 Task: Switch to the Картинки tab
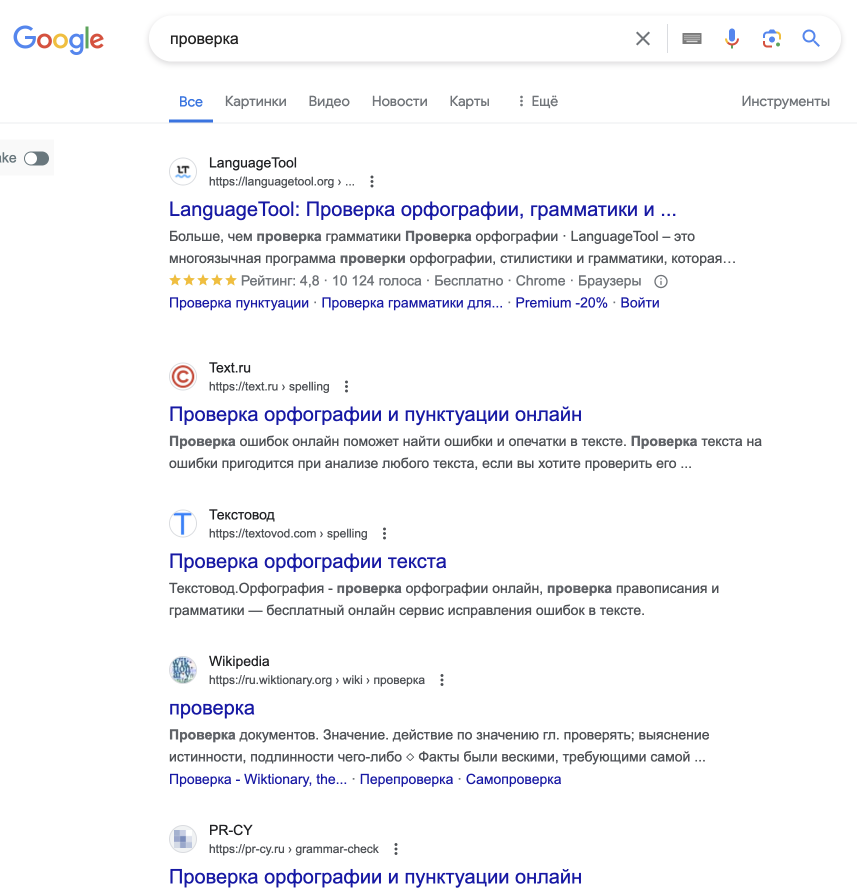click(x=256, y=101)
